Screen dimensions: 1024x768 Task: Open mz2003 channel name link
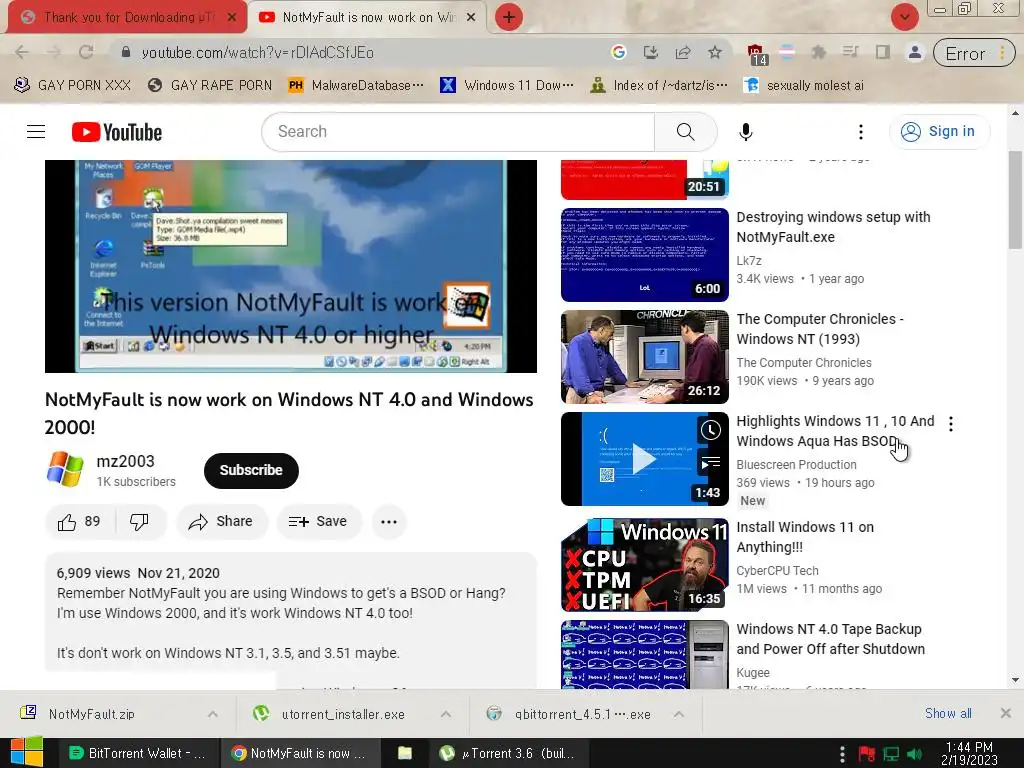click(x=125, y=461)
